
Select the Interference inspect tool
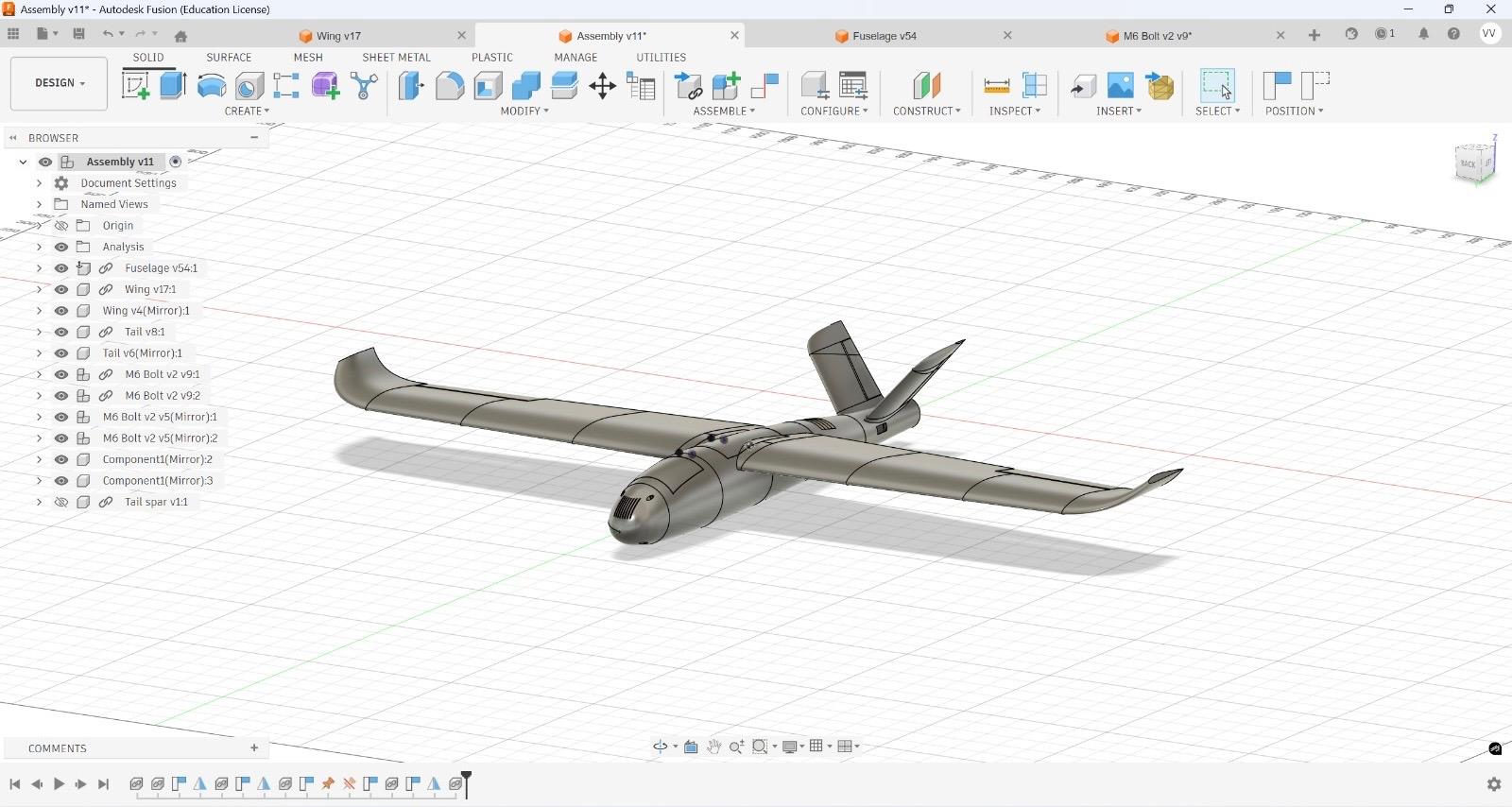pos(1035,86)
